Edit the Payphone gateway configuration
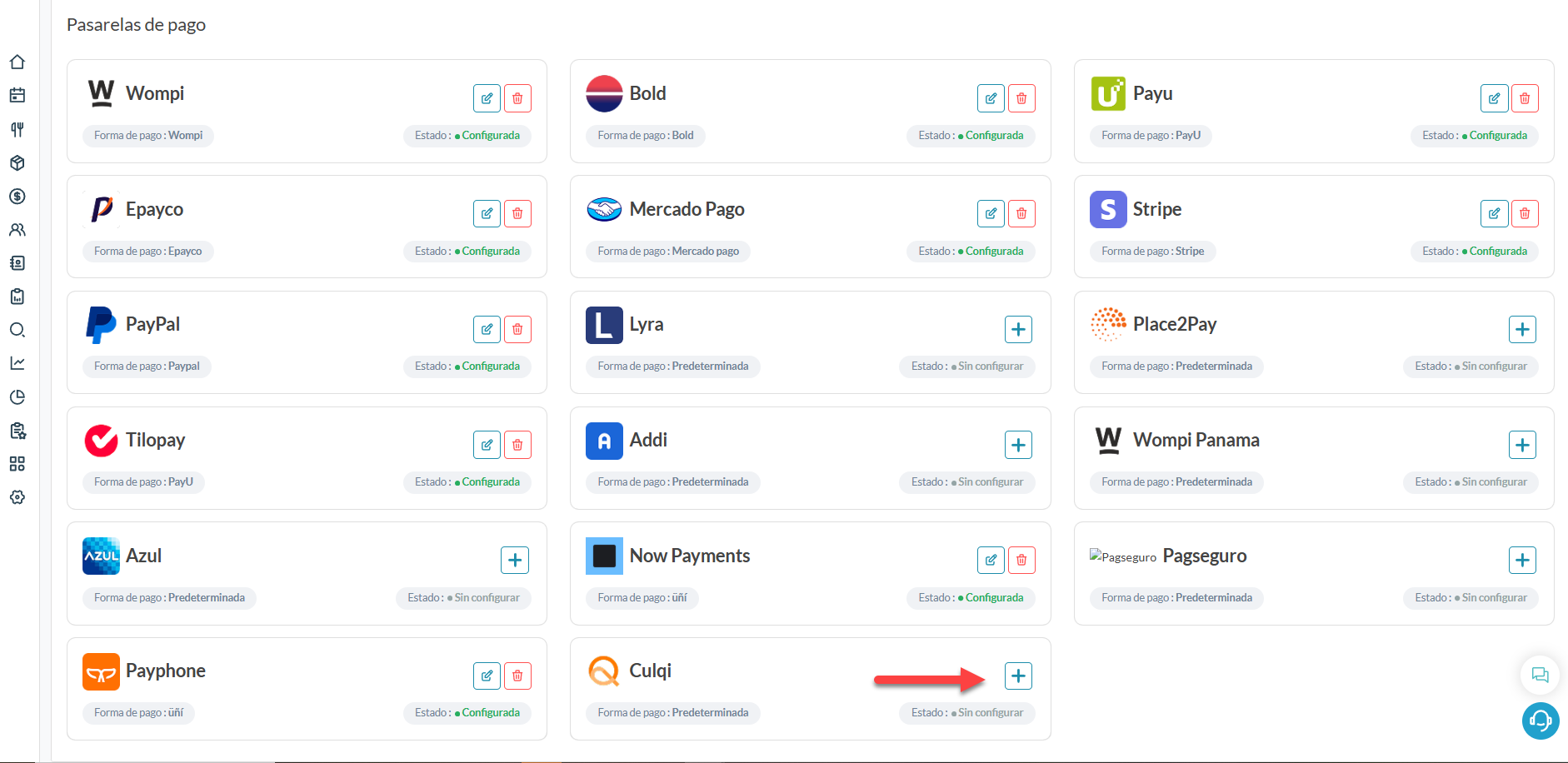The image size is (1568, 763). click(487, 676)
